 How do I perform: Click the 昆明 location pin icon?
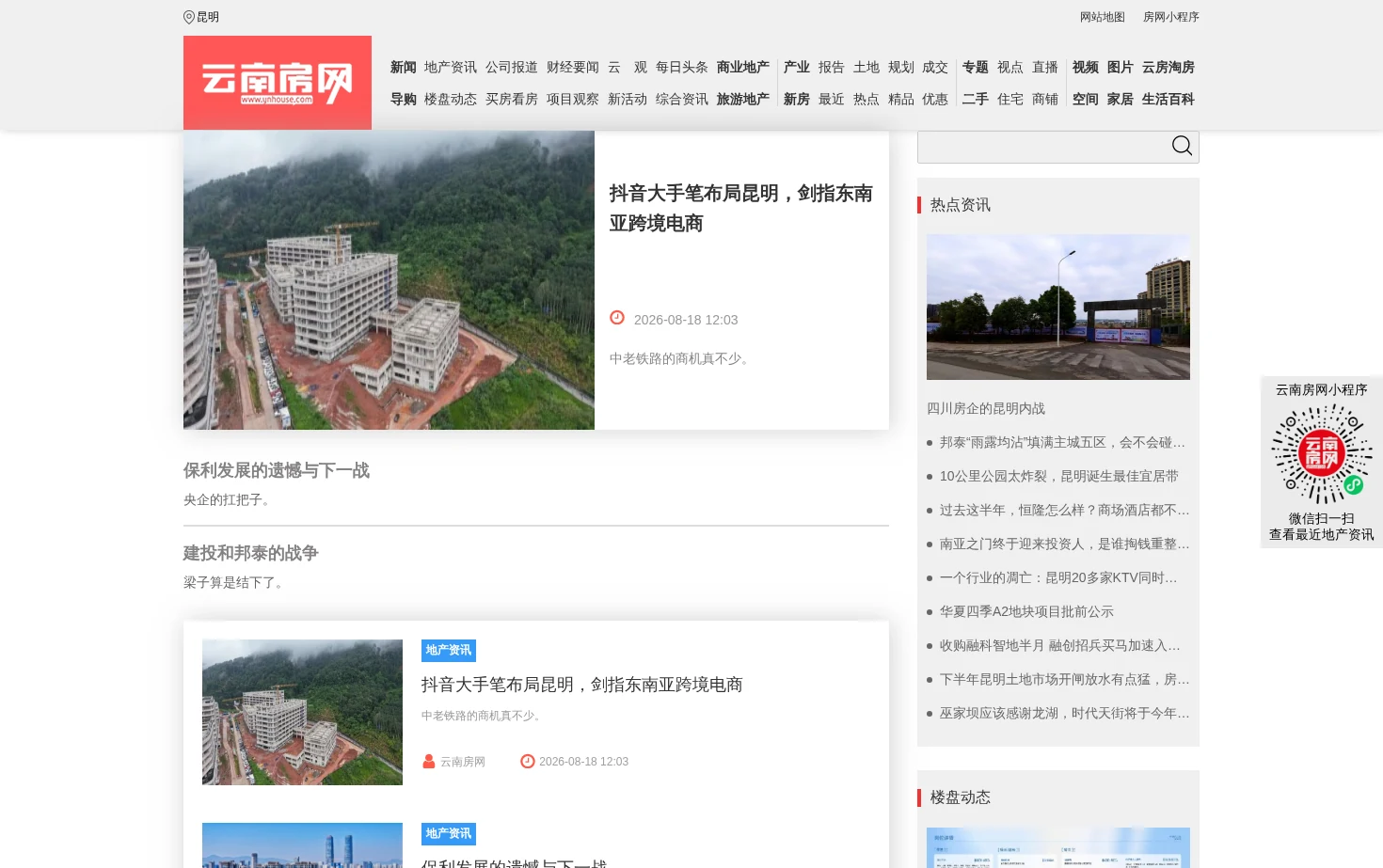click(189, 17)
